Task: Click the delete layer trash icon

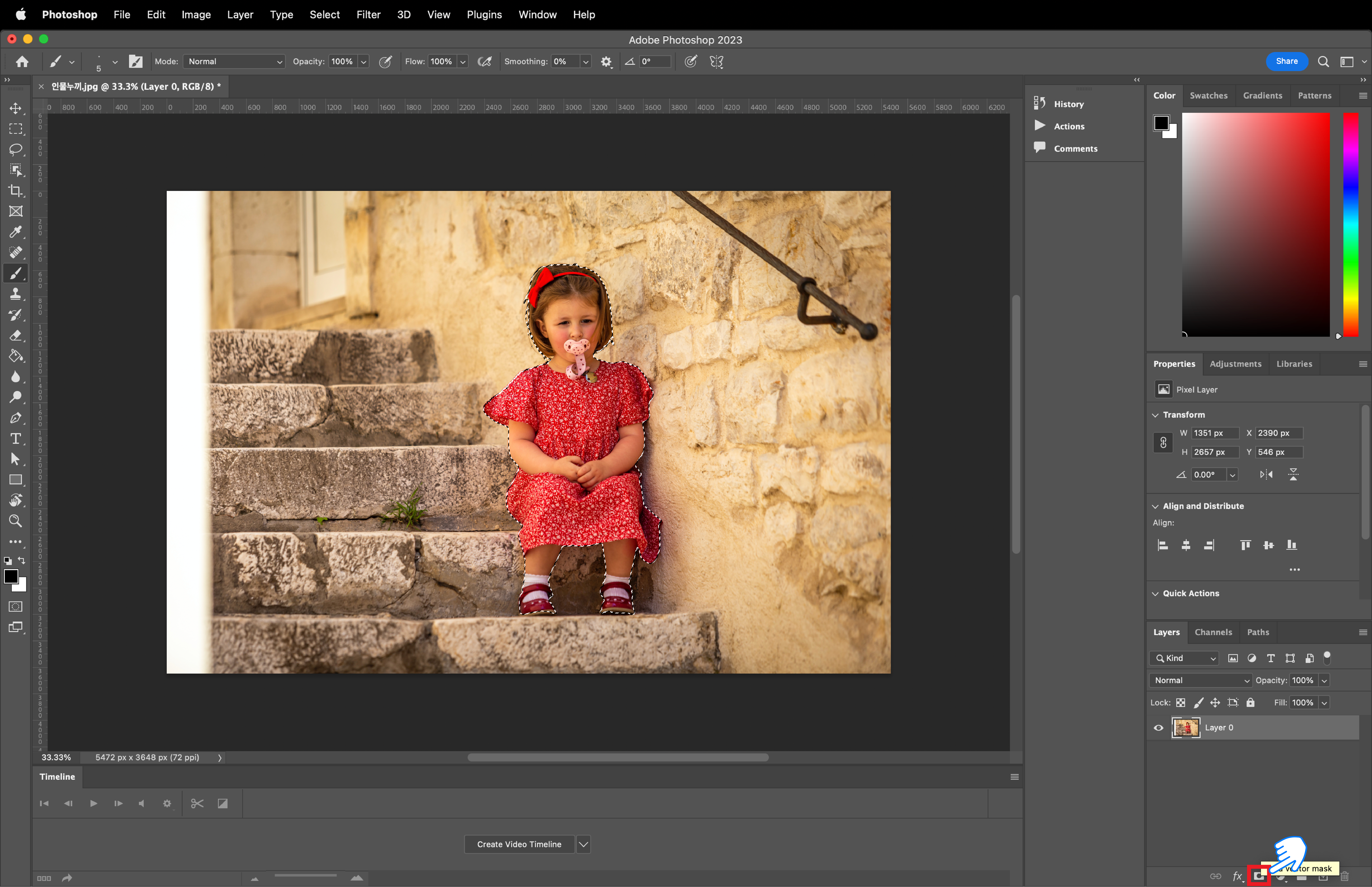Action: (1344, 877)
